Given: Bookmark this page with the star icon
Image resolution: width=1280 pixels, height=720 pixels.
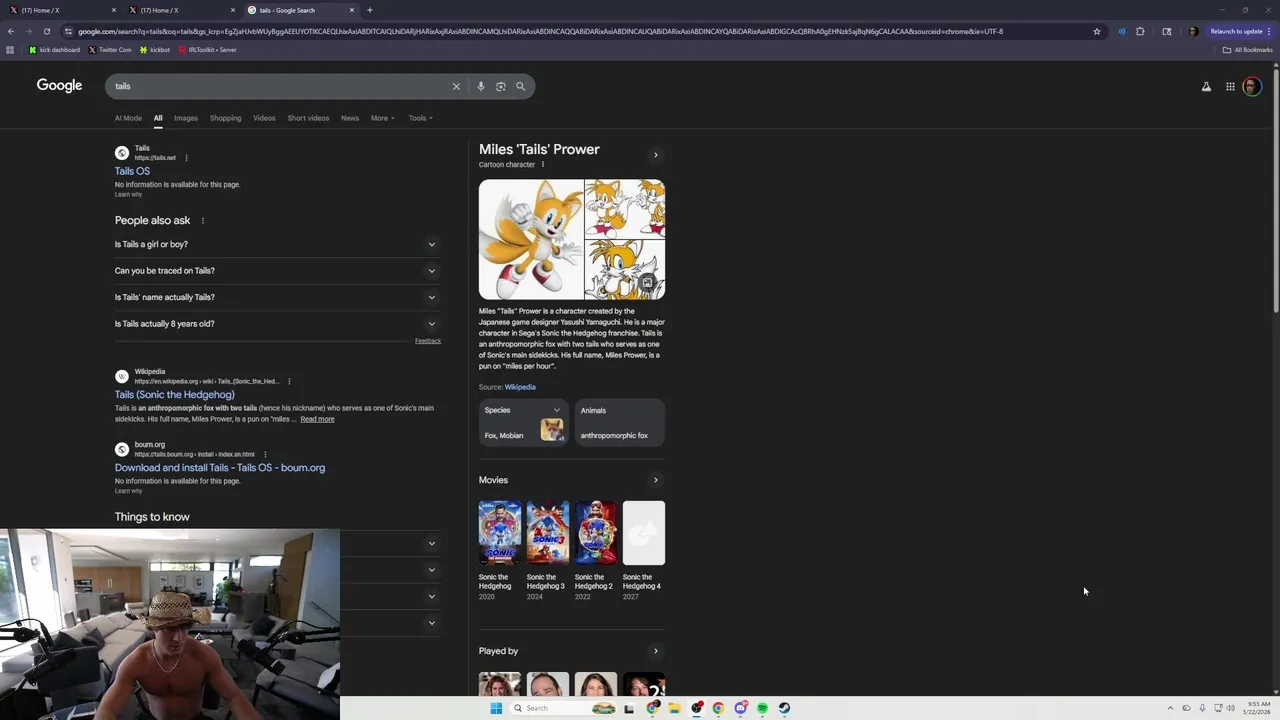Looking at the screenshot, I should point(1097,31).
